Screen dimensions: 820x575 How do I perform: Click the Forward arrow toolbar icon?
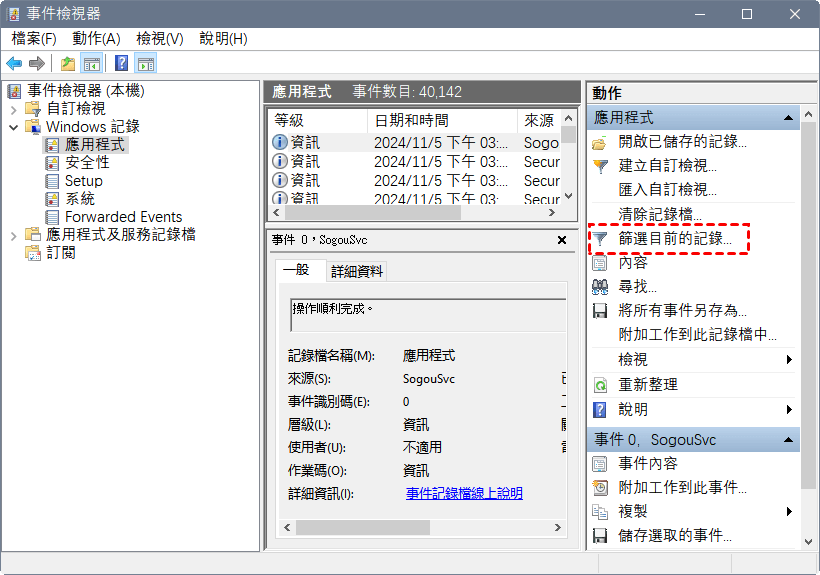click(37, 64)
